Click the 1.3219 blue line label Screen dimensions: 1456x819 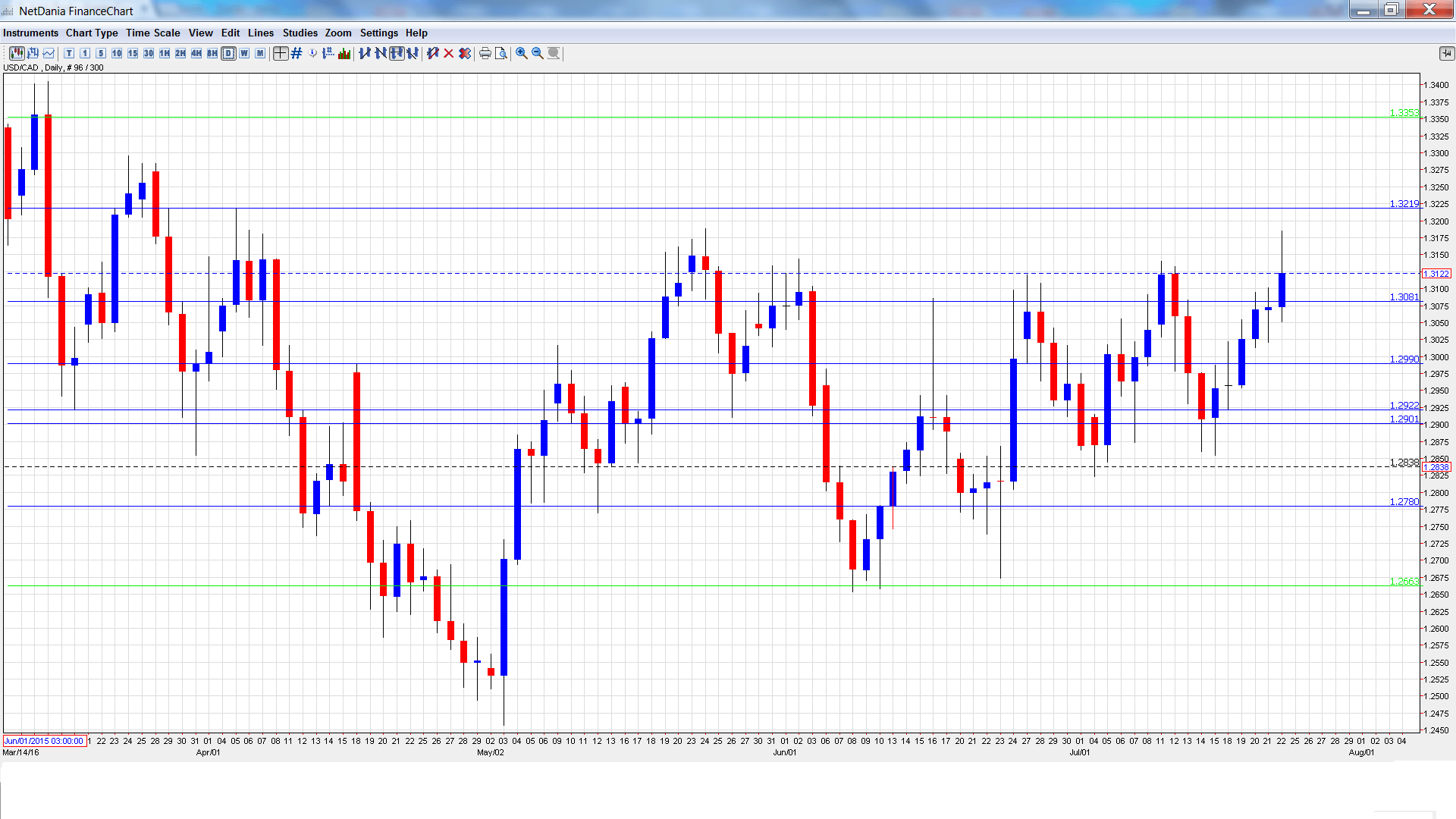[1404, 204]
